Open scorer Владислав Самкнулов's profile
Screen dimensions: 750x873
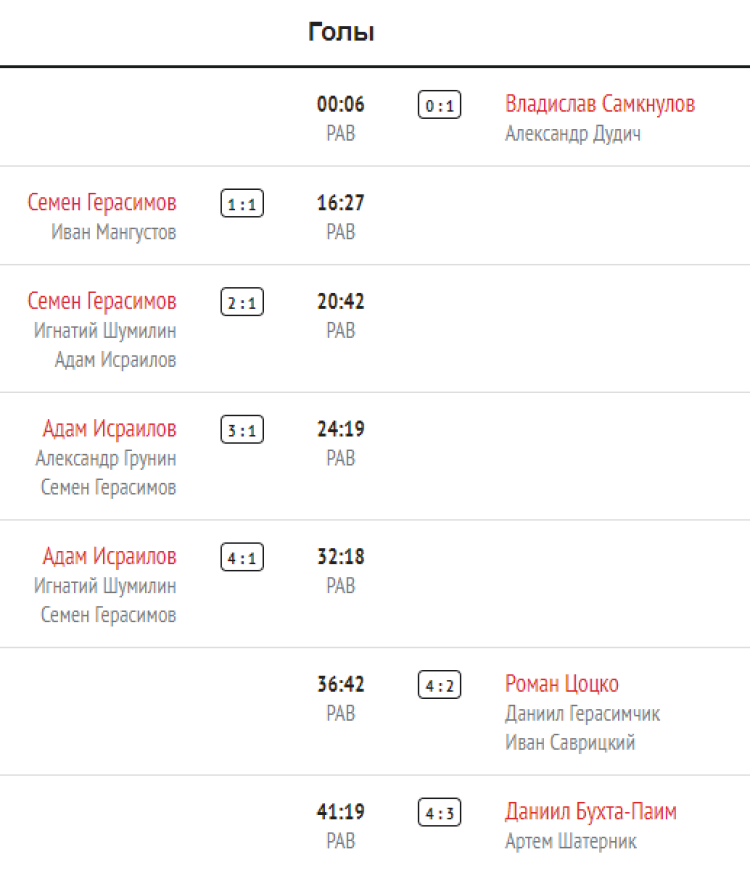(600, 104)
